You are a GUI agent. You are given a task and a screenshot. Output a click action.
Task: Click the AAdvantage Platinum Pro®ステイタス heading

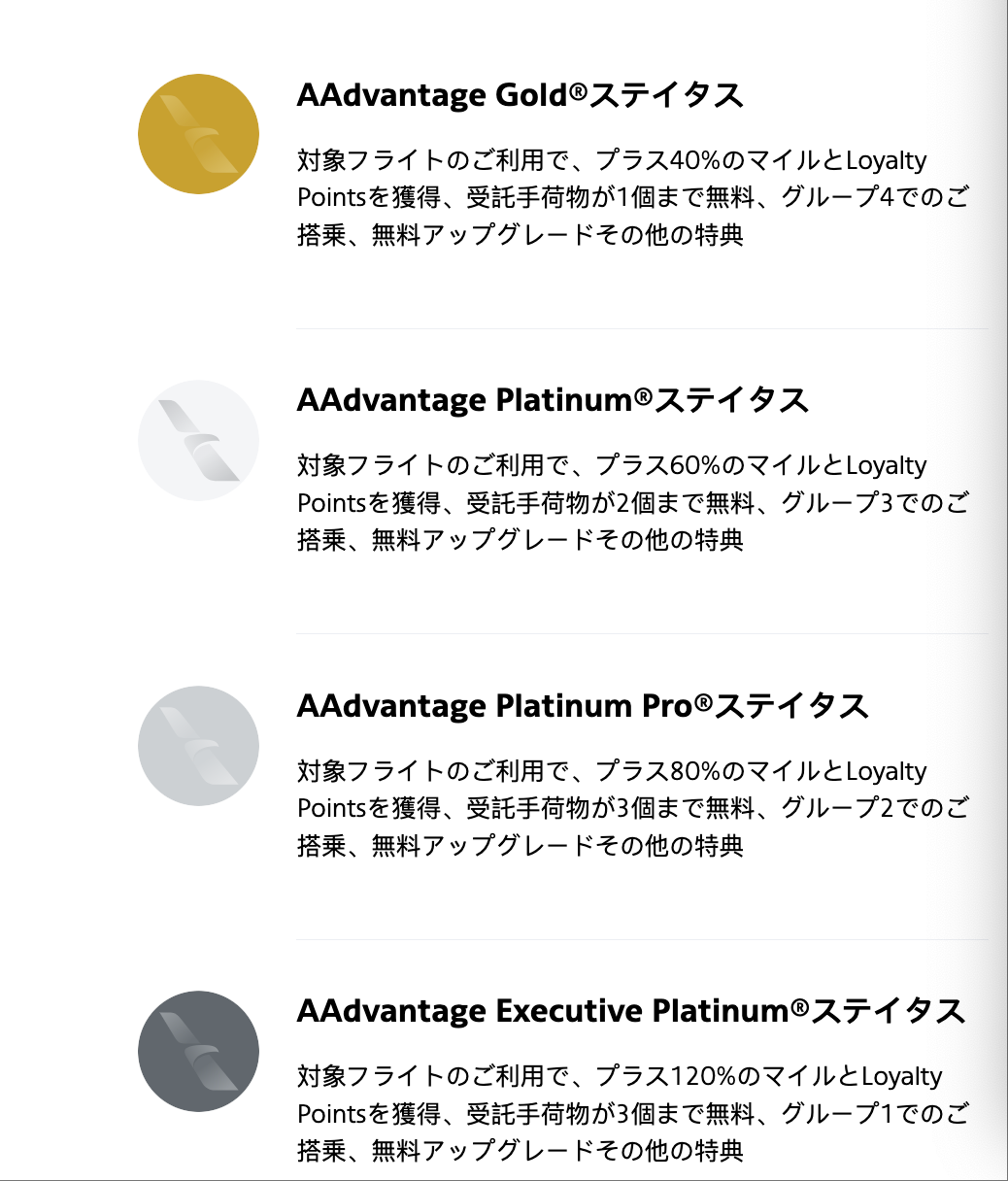click(582, 706)
